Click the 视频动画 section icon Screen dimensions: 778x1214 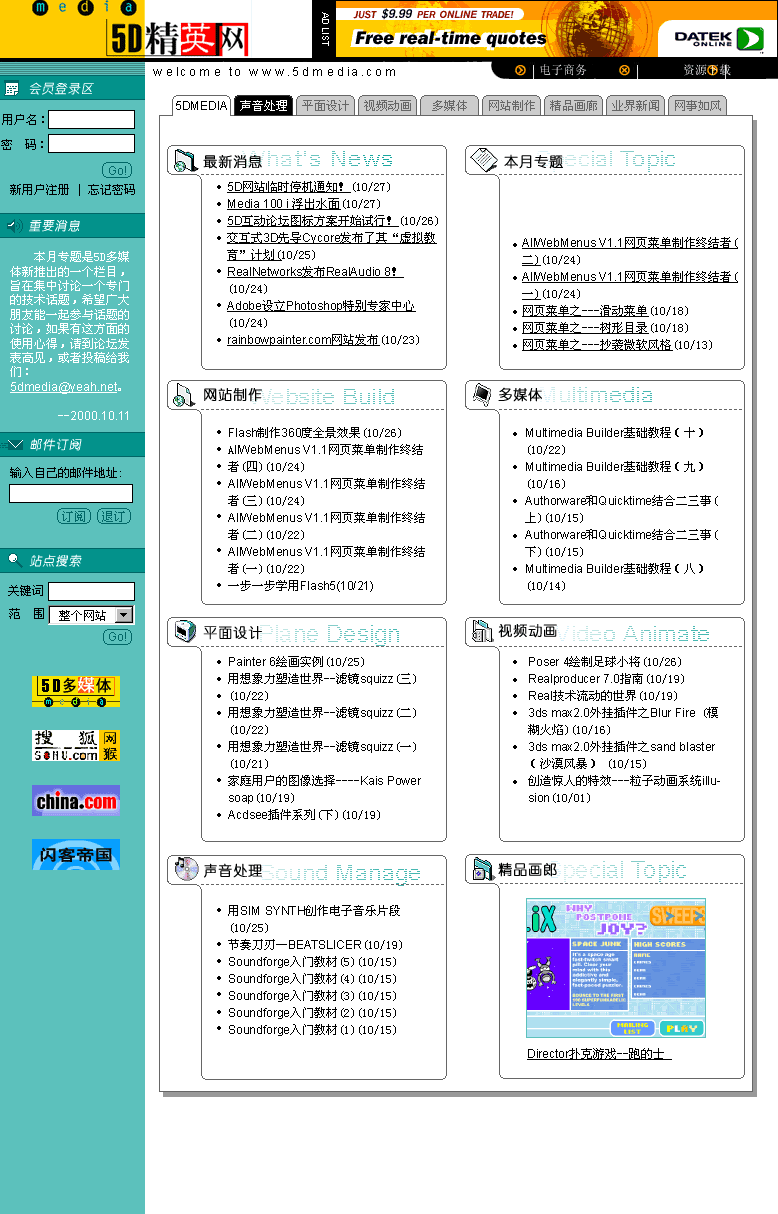(x=483, y=631)
